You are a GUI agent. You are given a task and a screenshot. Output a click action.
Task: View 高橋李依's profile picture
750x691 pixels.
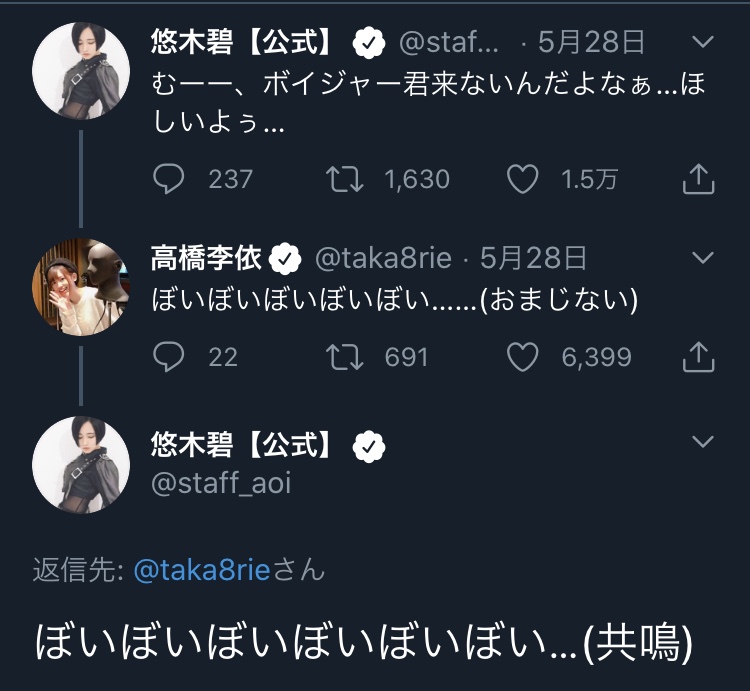[x=81, y=286]
